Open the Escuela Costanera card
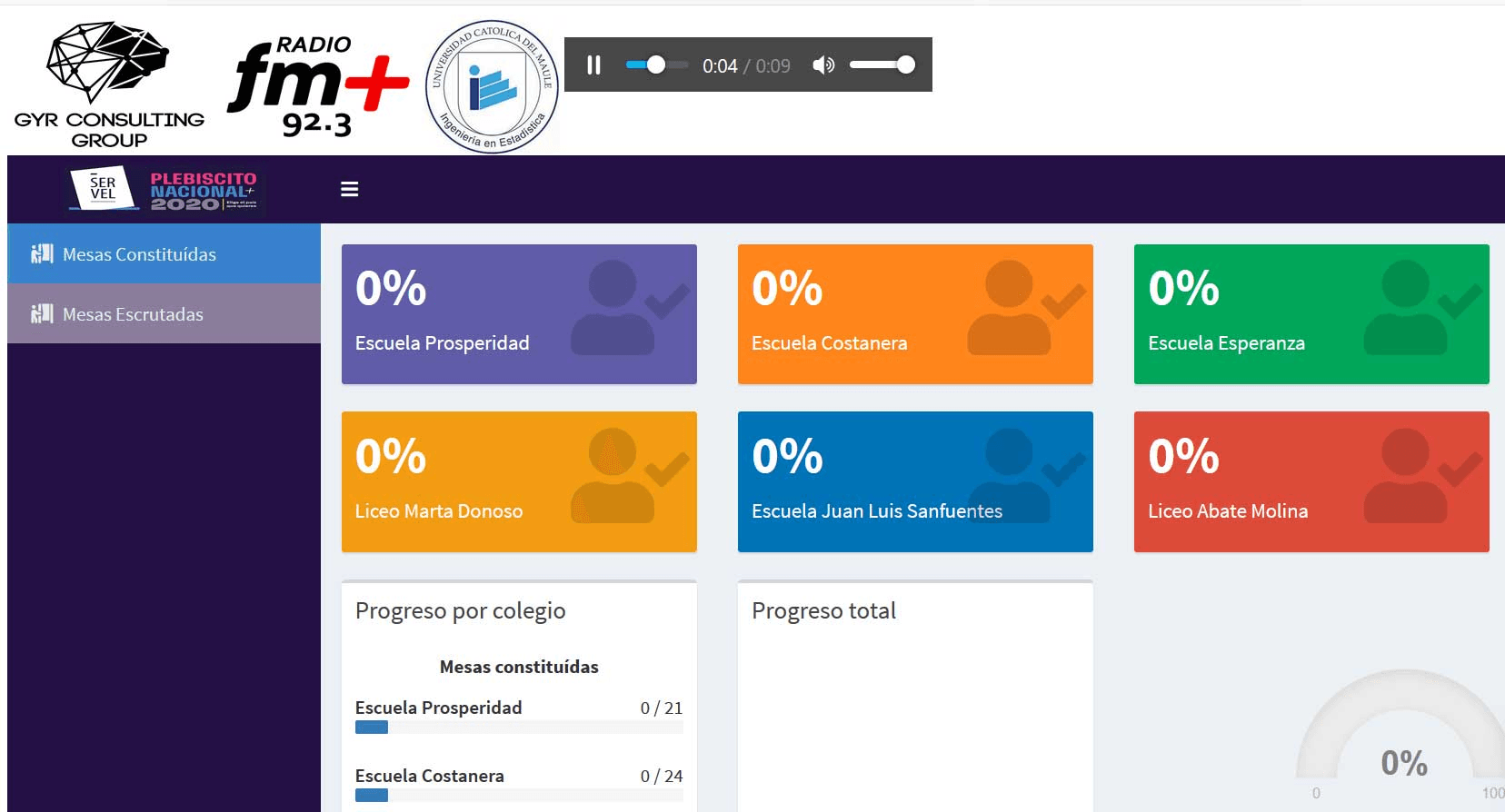 [x=915, y=314]
